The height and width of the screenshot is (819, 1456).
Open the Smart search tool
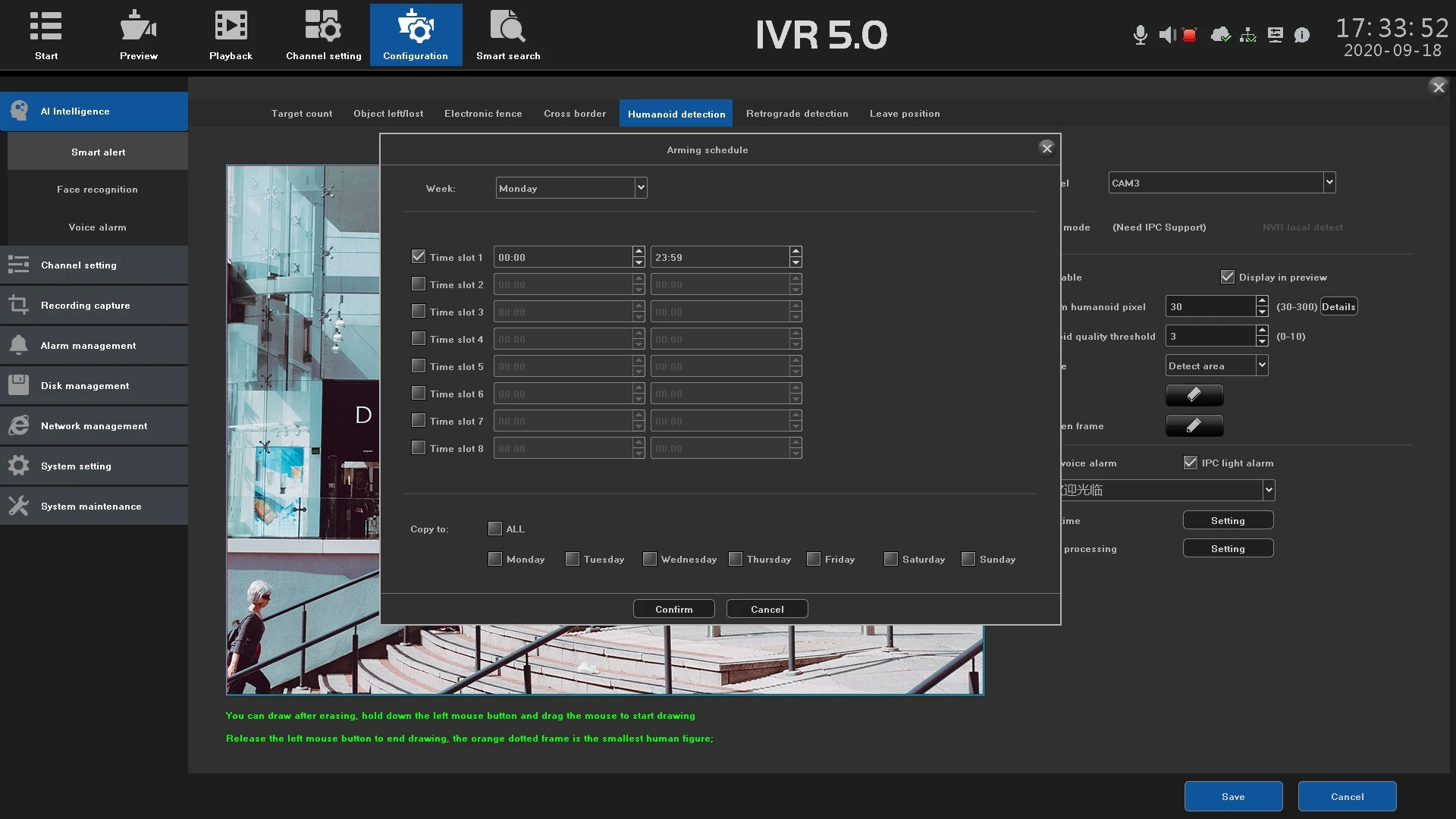(507, 35)
